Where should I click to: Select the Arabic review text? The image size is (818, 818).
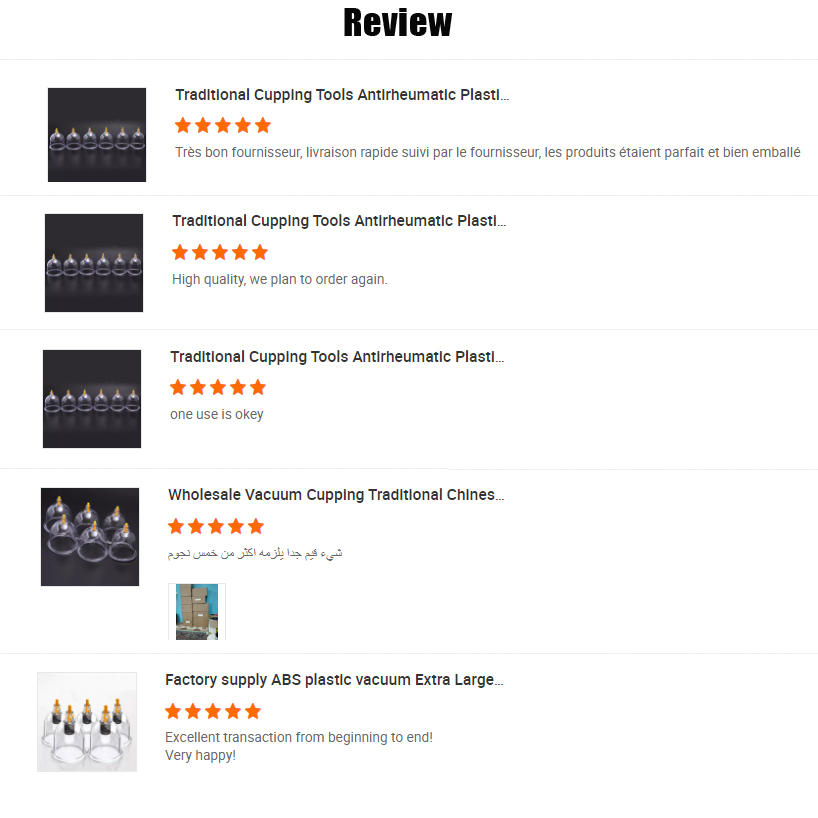point(255,553)
